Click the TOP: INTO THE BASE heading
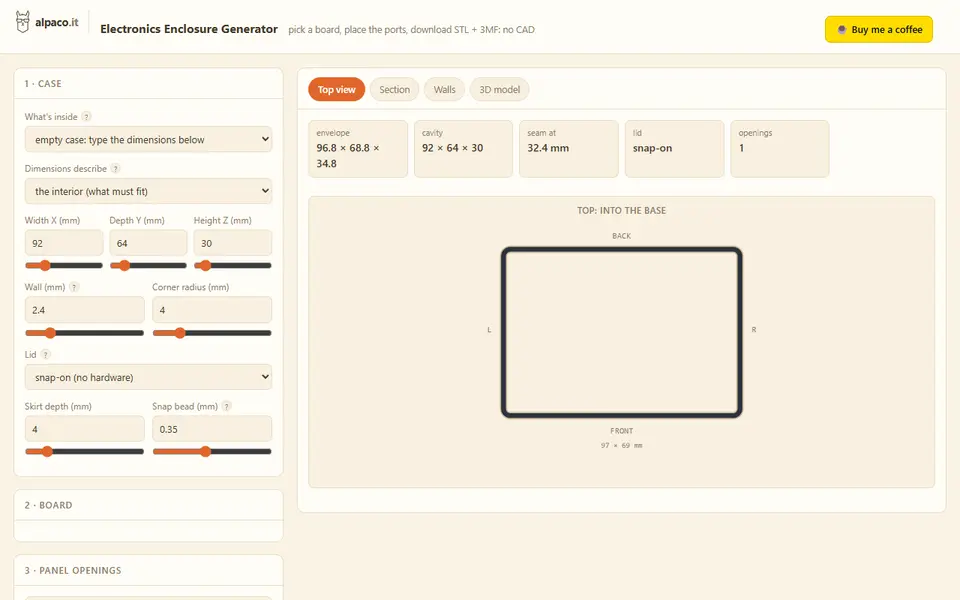The width and height of the screenshot is (960, 600). tap(621, 211)
